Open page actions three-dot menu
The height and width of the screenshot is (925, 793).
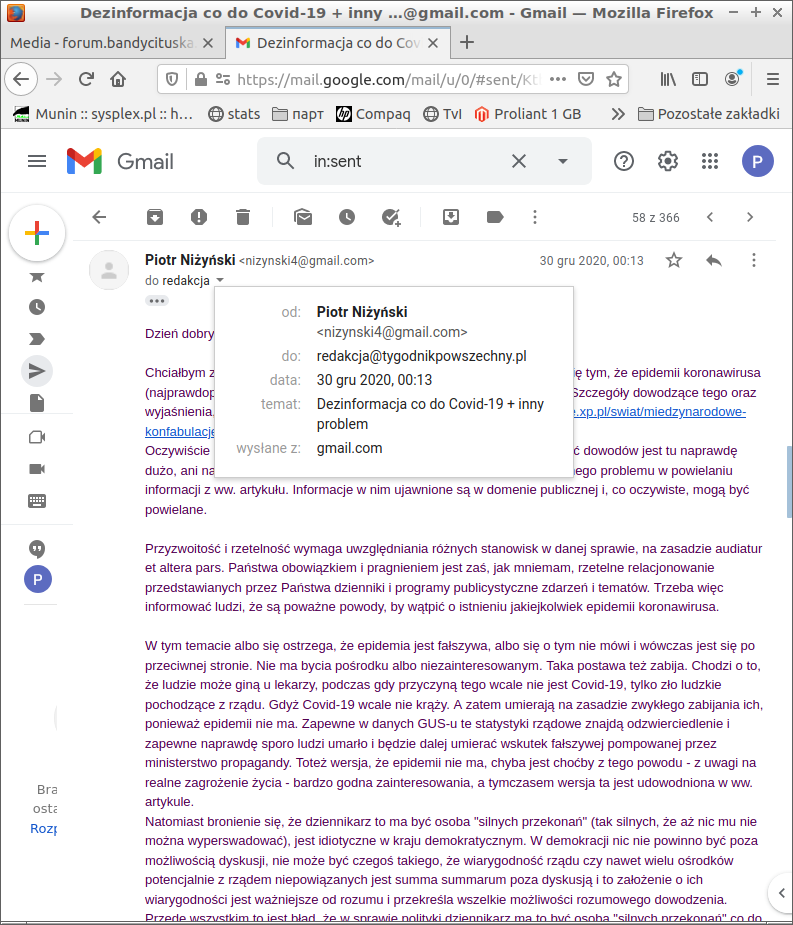(x=558, y=79)
